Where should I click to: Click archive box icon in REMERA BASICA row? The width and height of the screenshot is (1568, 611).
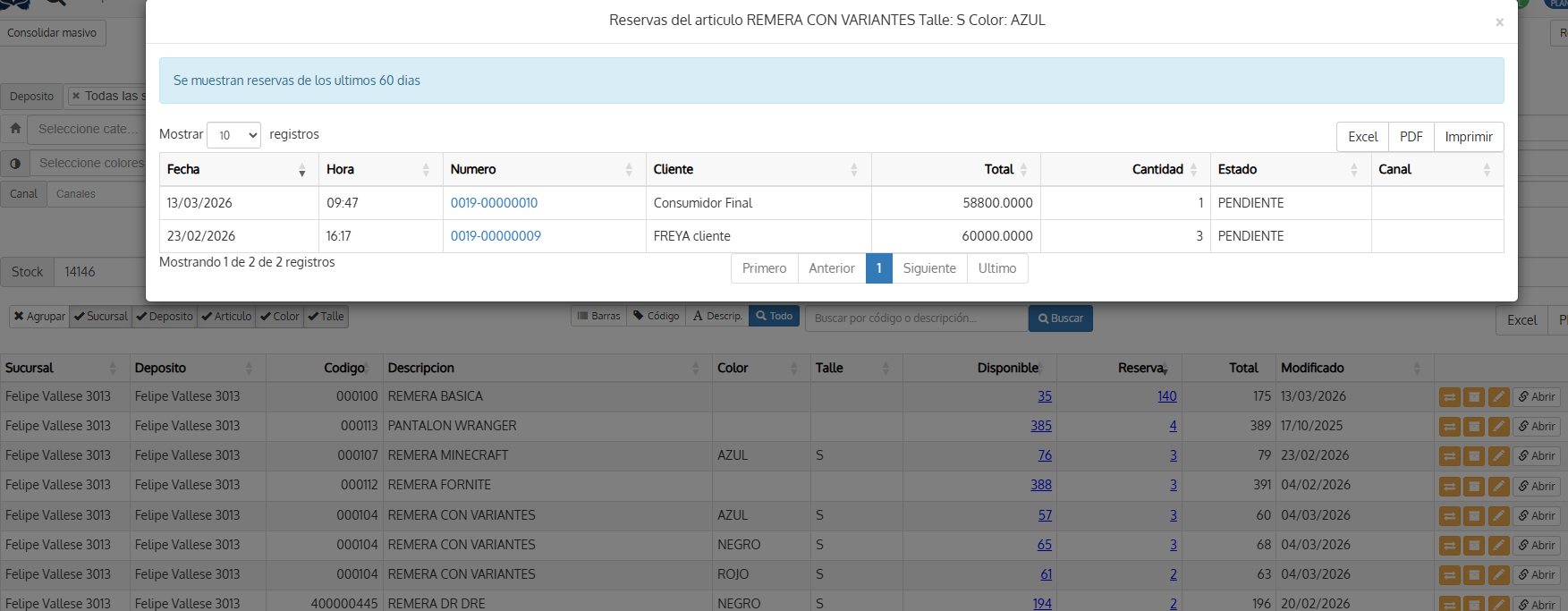[x=1474, y=397]
